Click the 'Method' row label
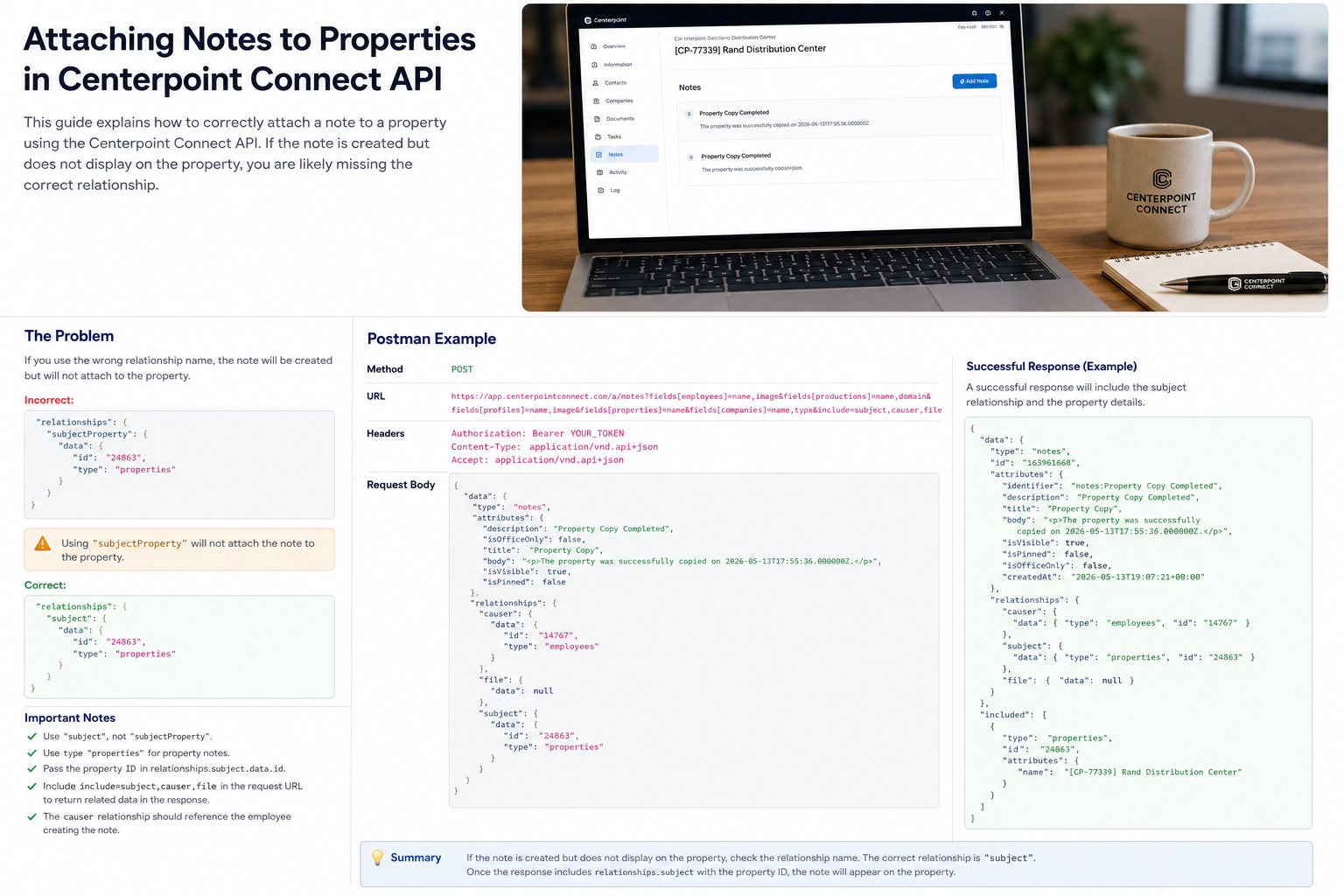 click(x=385, y=369)
